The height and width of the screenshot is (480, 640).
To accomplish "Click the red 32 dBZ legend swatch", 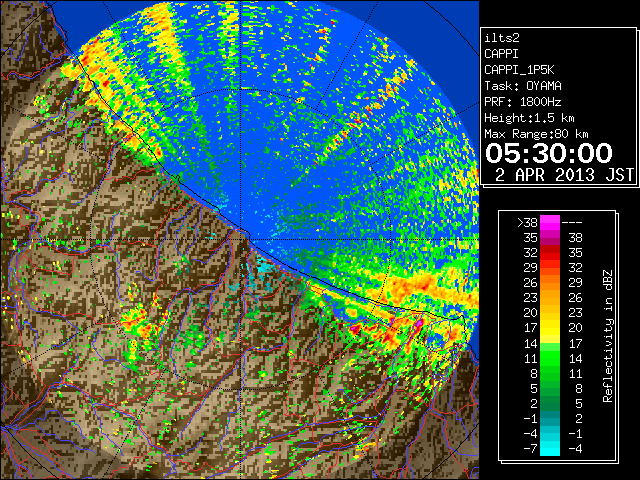I will tap(550, 253).
